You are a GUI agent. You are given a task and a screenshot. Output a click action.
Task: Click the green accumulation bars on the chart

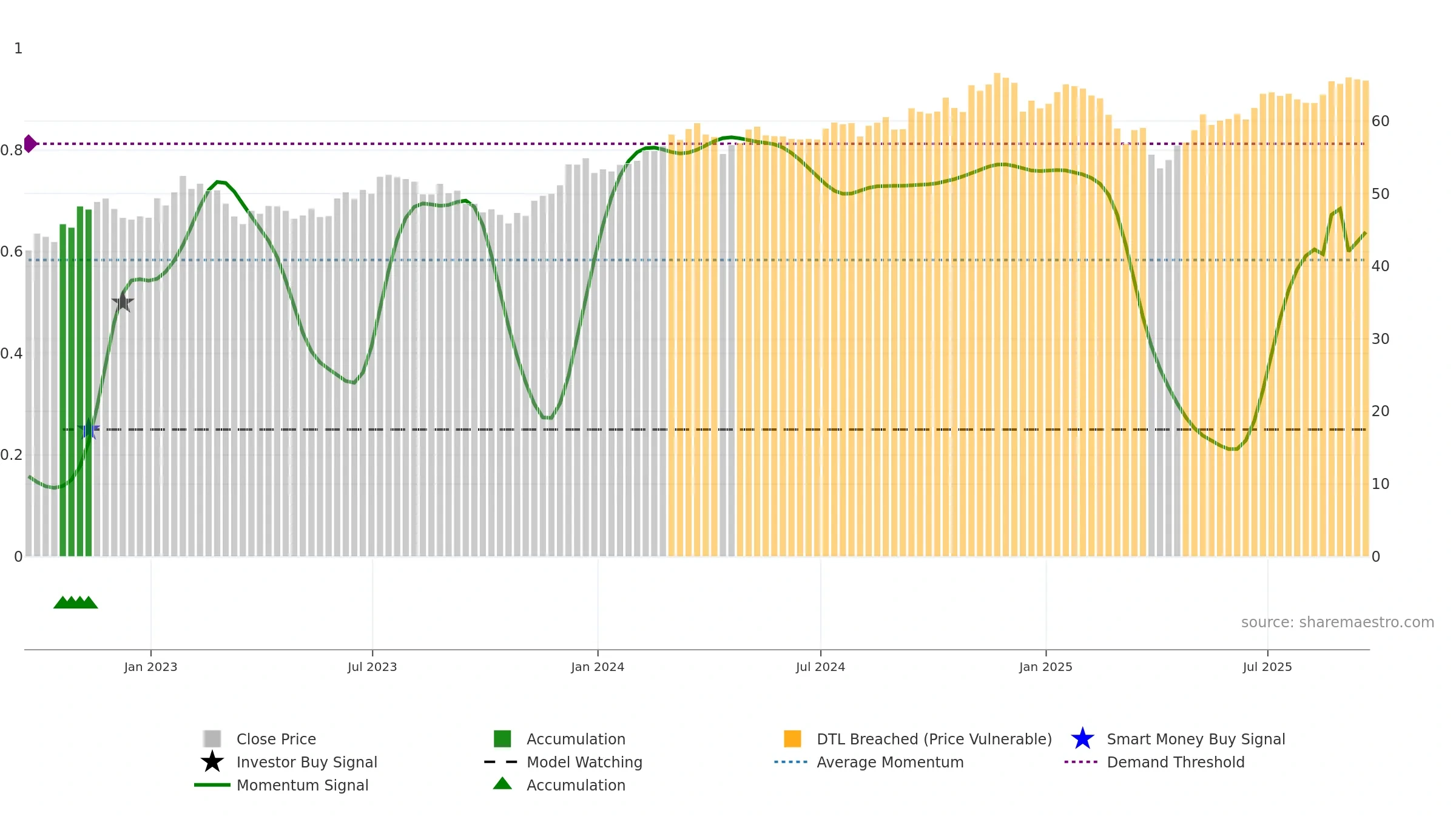coord(76,382)
